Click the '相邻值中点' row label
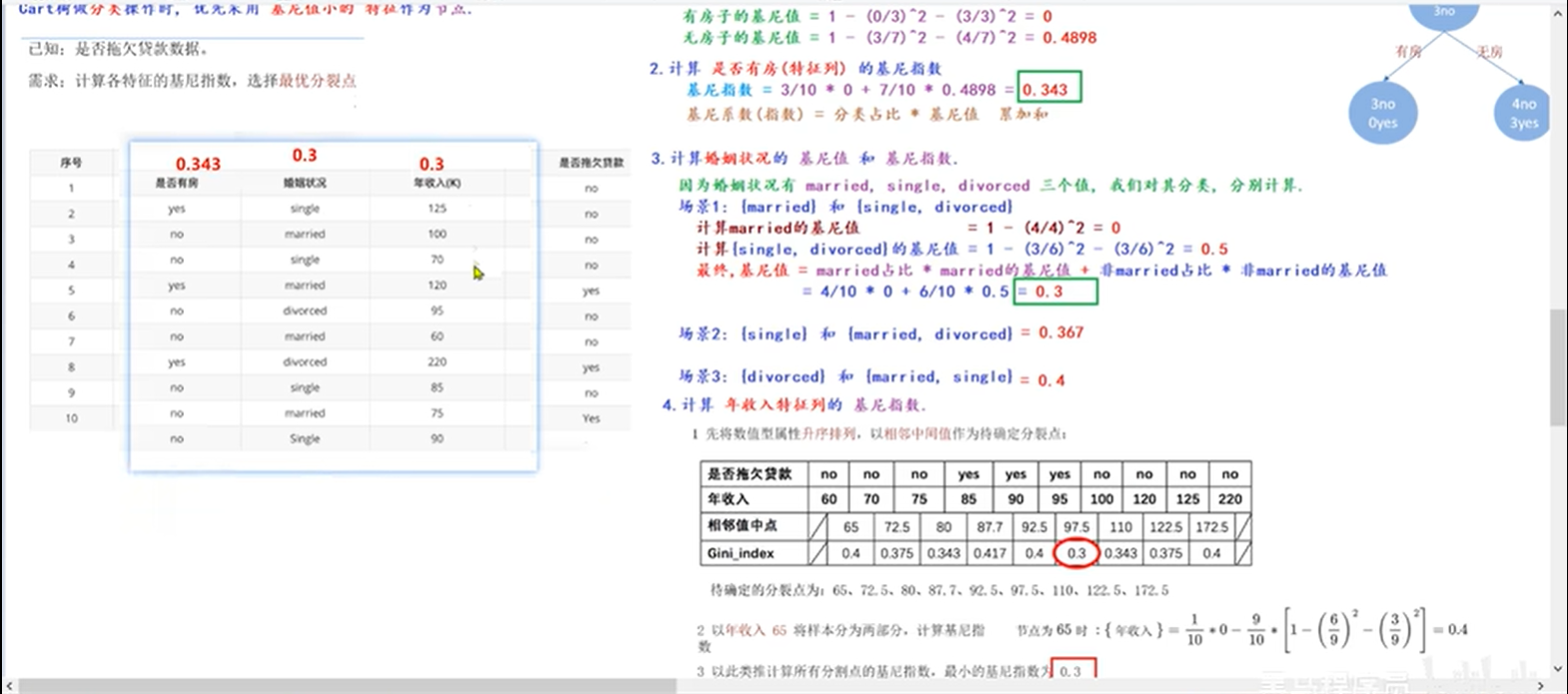Image resolution: width=1568 pixels, height=694 pixels. click(743, 525)
